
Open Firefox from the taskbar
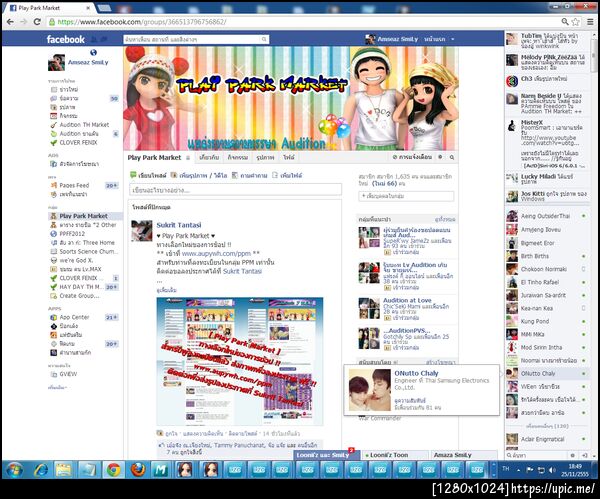click(x=138, y=470)
